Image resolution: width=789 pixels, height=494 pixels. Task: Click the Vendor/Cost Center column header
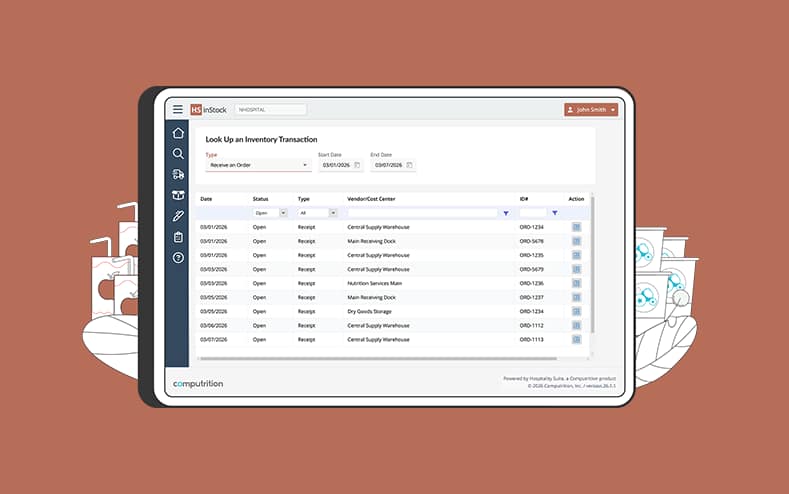pyautogui.click(x=372, y=199)
